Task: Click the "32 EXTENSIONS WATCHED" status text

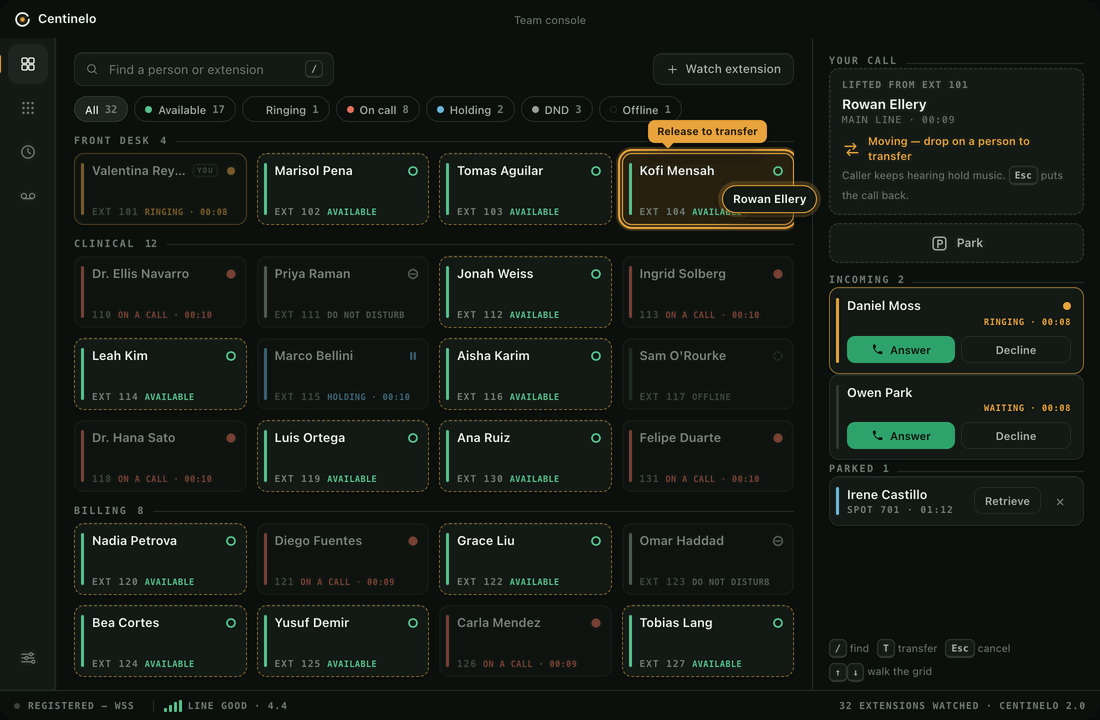Action: [x=908, y=706]
